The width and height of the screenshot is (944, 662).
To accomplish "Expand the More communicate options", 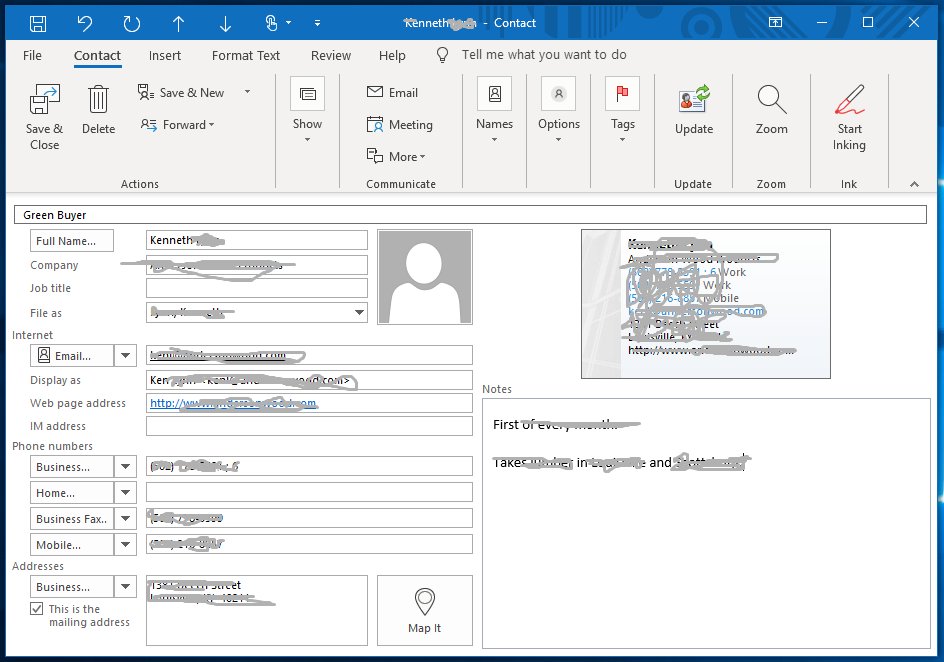I will point(396,156).
